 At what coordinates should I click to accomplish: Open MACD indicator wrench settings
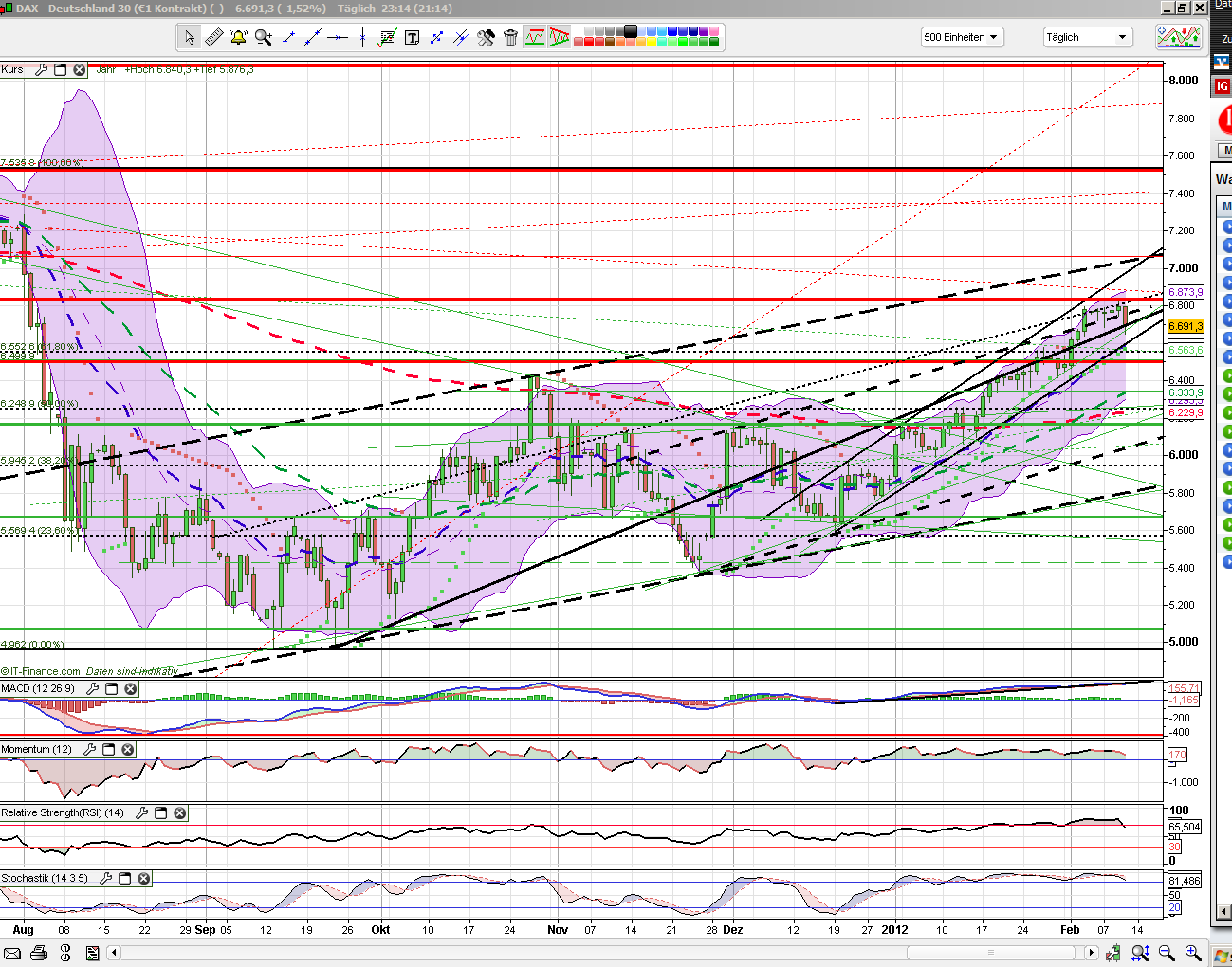tap(92, 688)
